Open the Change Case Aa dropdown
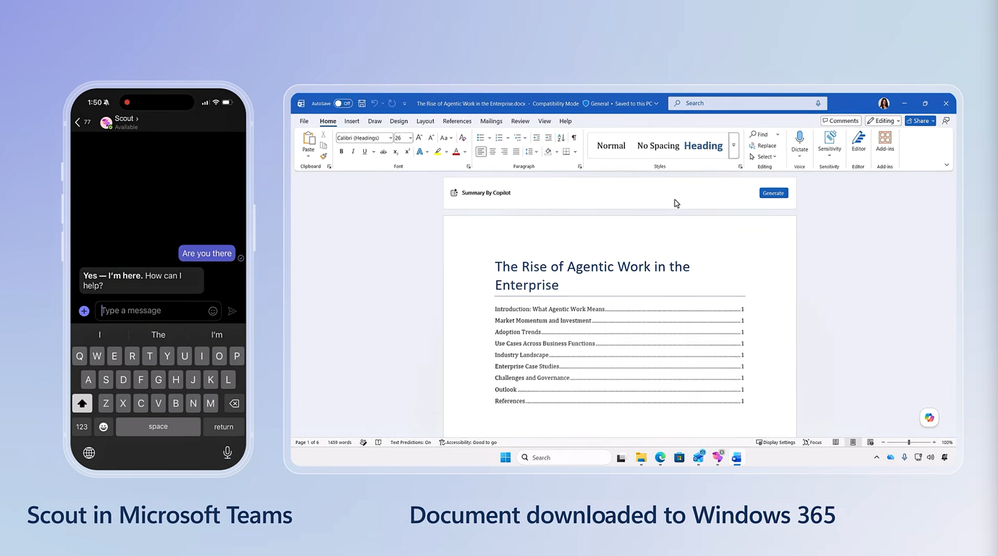Image resolution: width=998 pixels, height=556 pixels. (446, 137)
